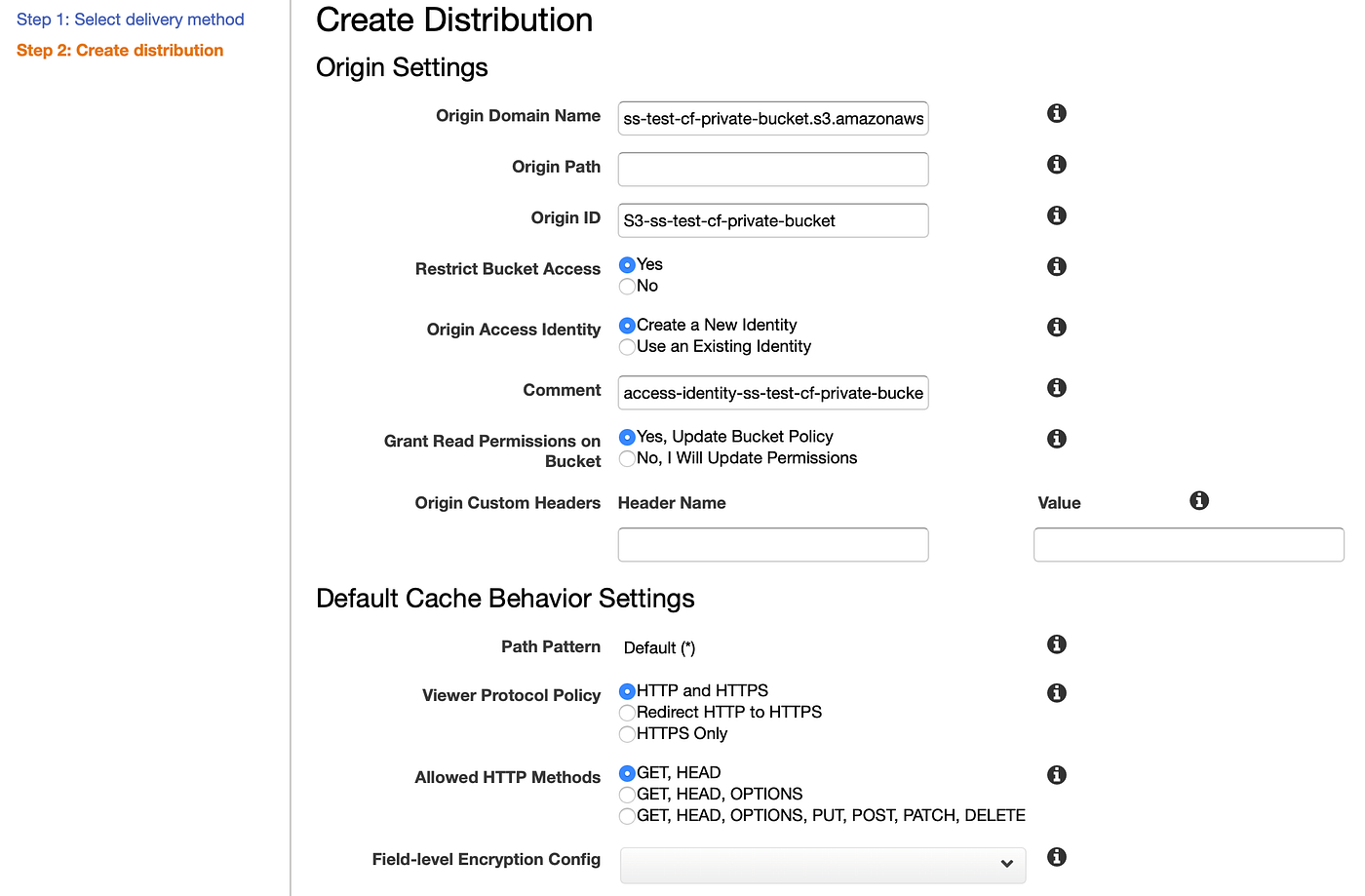Choose Use an Existing Identity option
This screenshot has height=896, width=1365.
click(x=627, y=346)
